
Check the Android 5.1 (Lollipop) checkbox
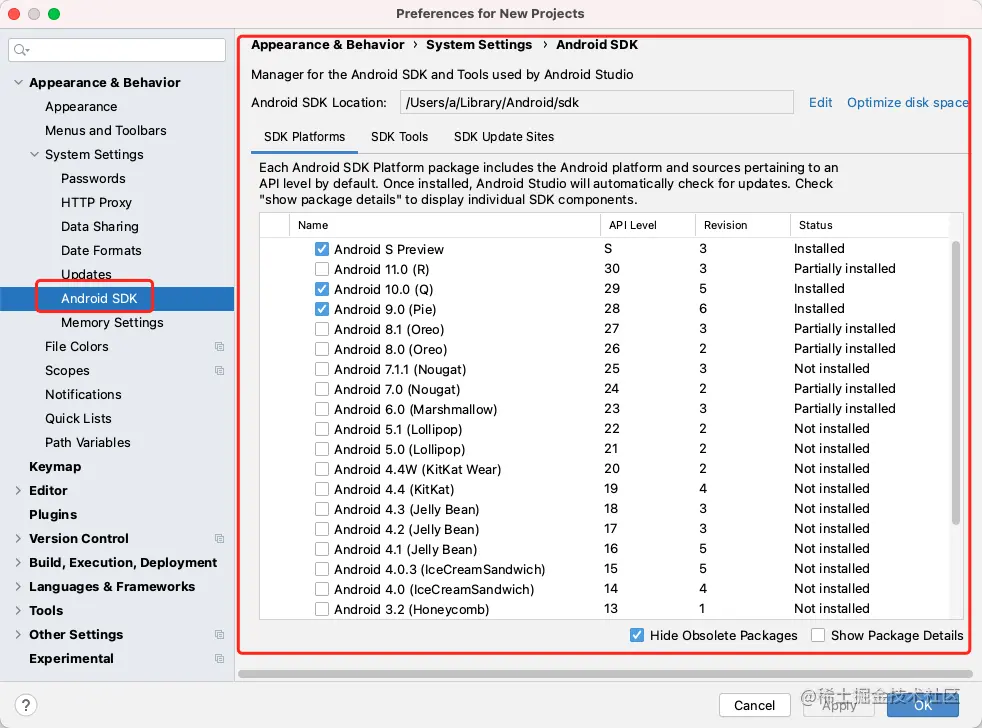[322, 430]
